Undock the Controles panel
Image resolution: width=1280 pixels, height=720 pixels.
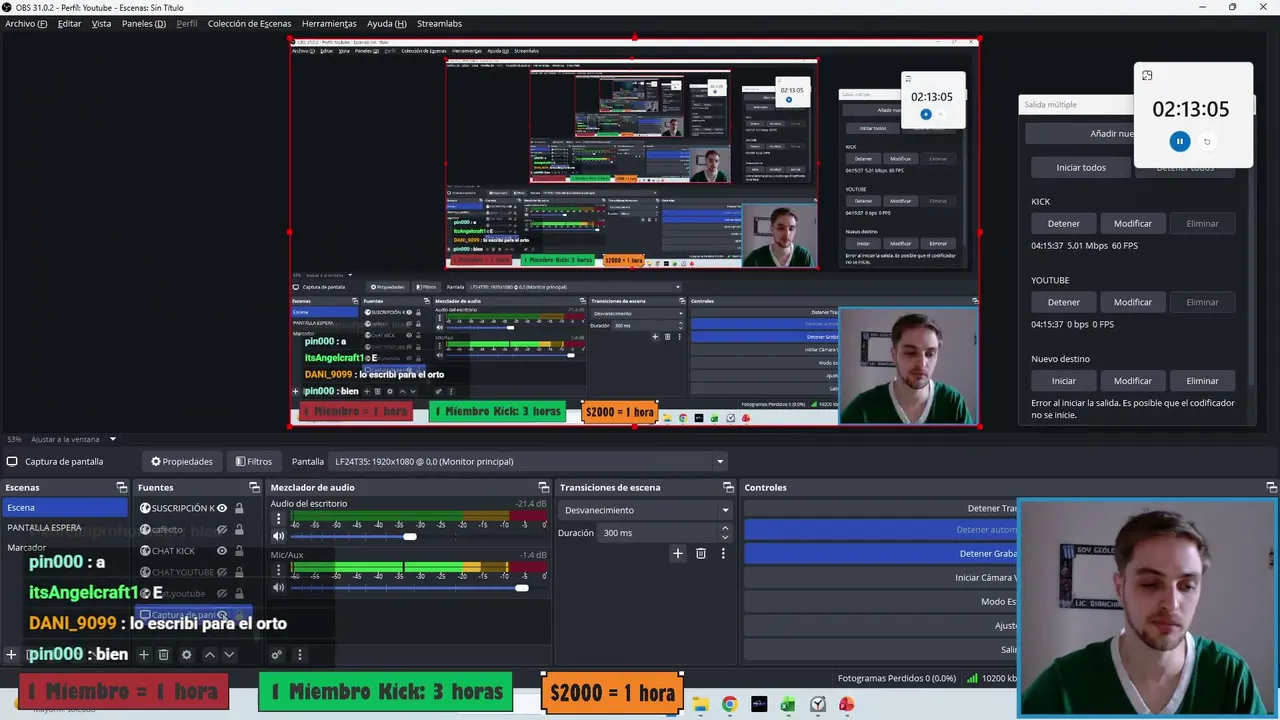1272,487
